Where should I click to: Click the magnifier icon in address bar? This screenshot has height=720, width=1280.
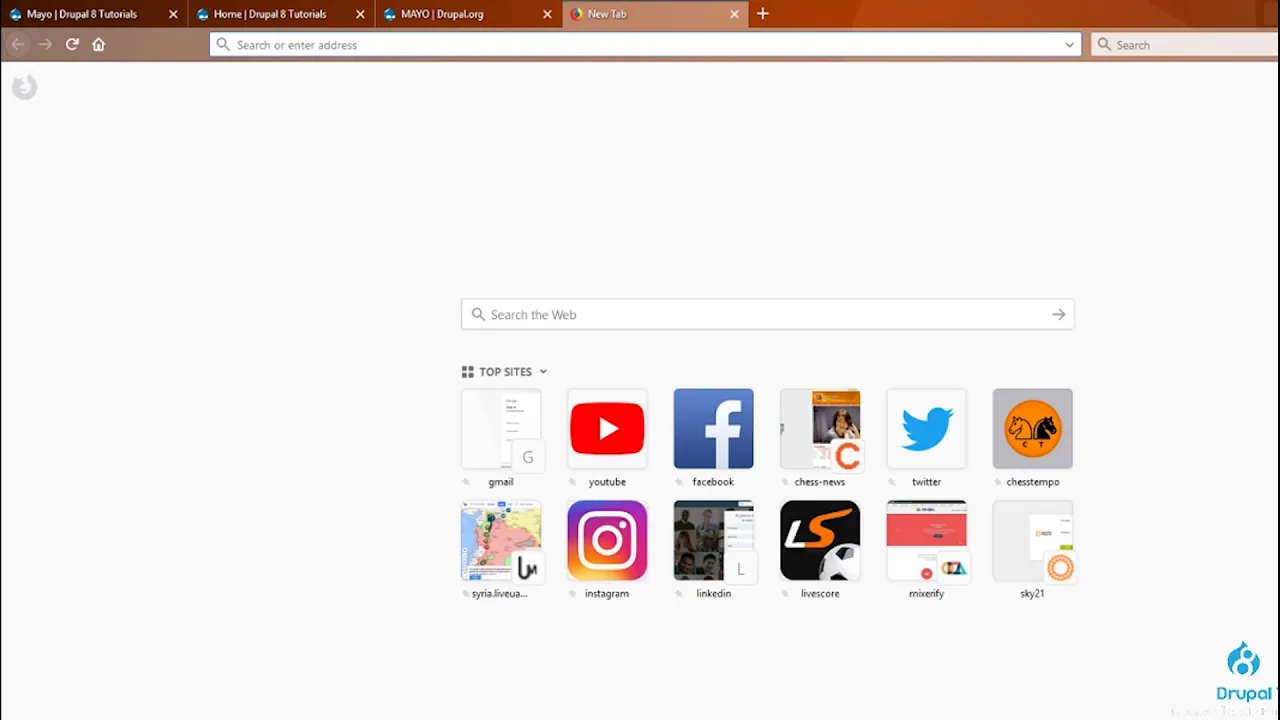point(223,45)
